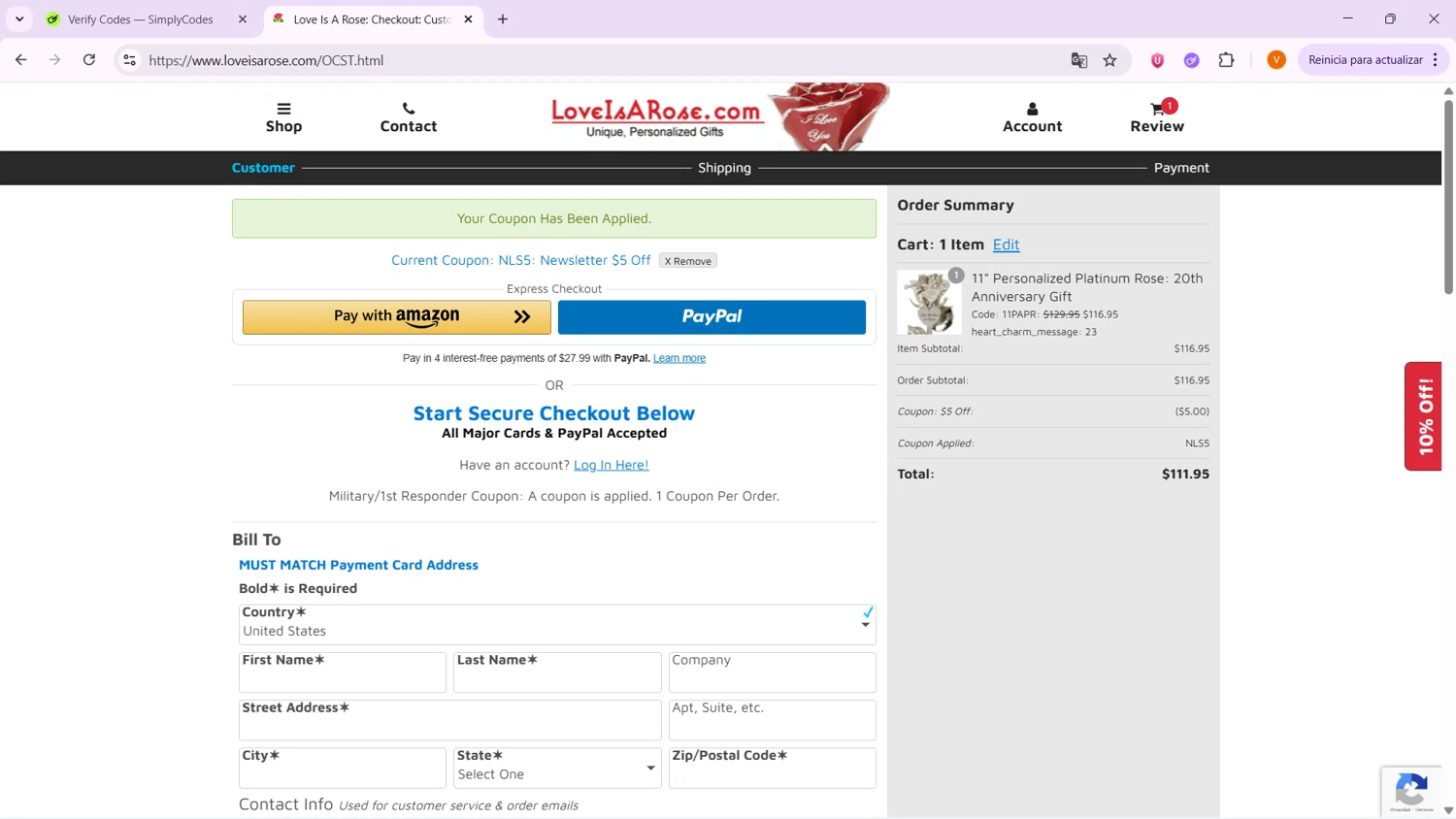
Task: Close the Verify Codes SimplyCodes tab
Action: pos(243,19)
